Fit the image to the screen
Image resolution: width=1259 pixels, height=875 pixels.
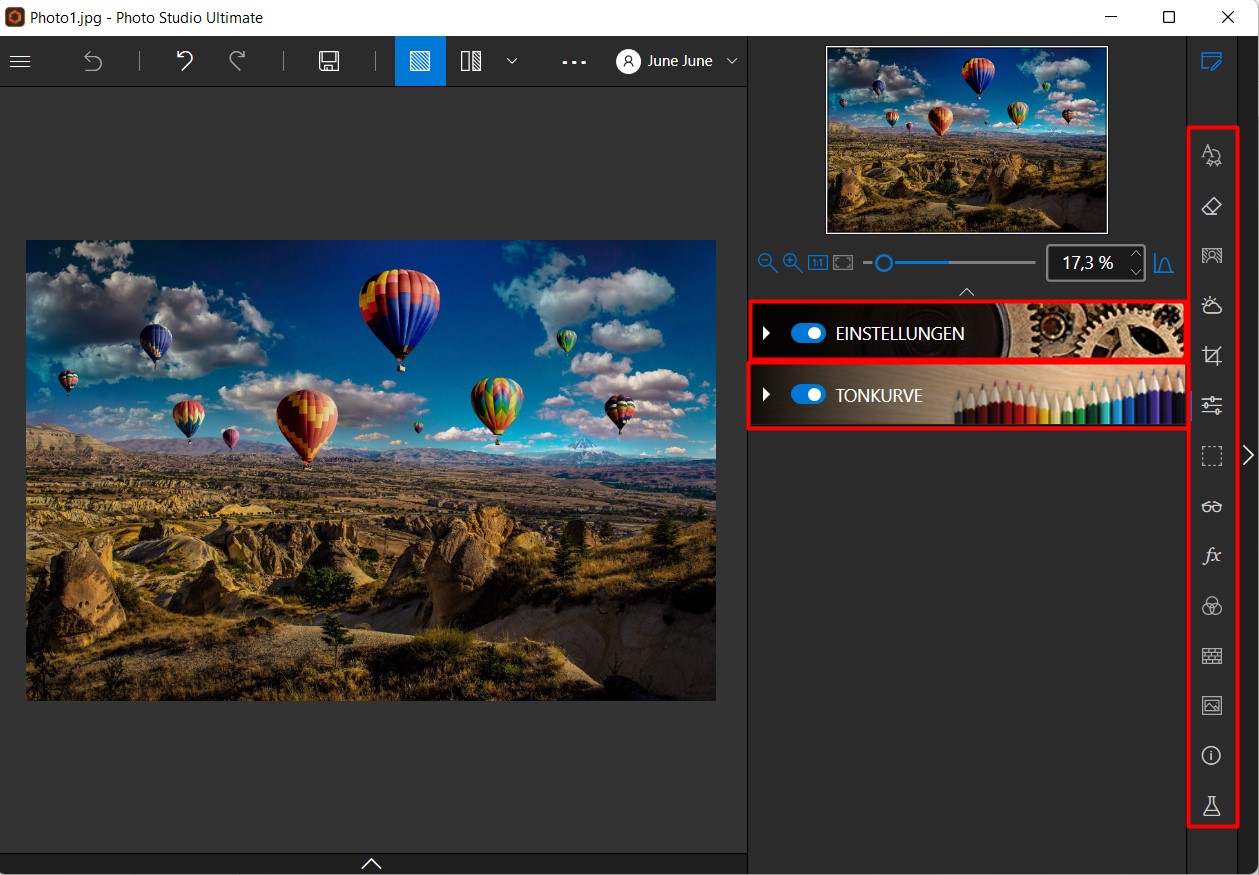[x=843, y=263]
